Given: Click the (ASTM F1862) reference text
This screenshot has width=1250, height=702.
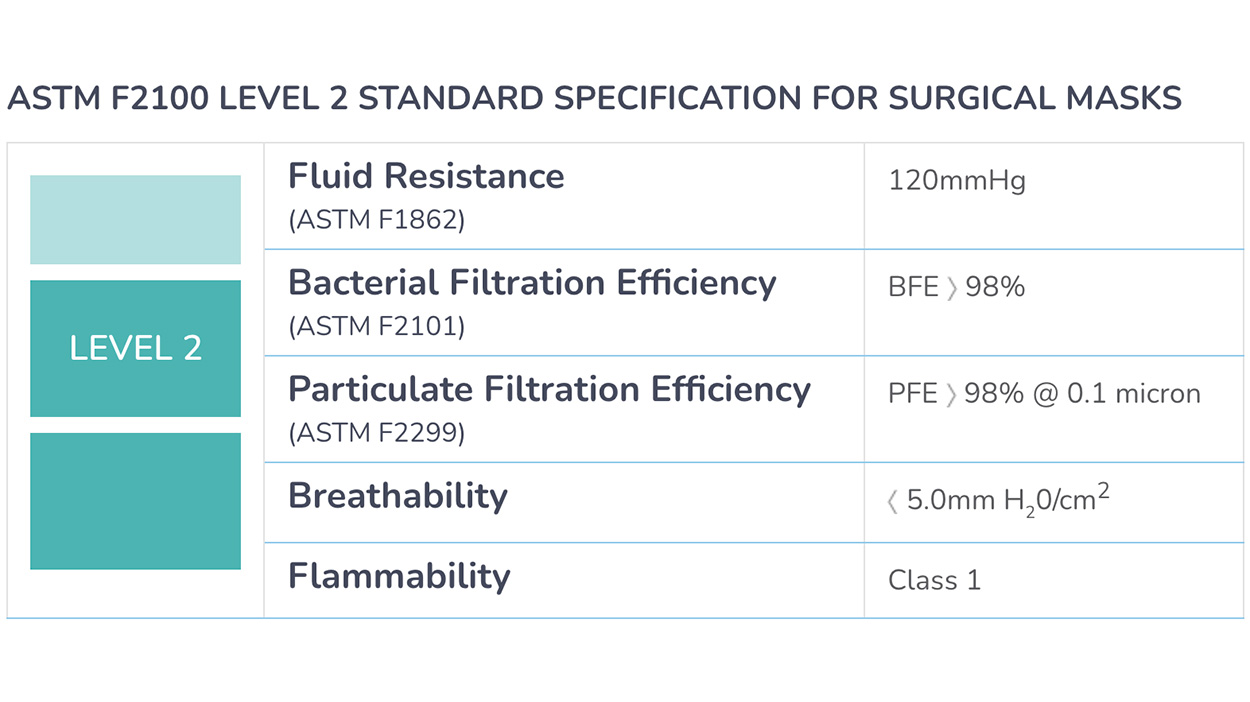Looking at the screenshot, I should tap(376, 220).
